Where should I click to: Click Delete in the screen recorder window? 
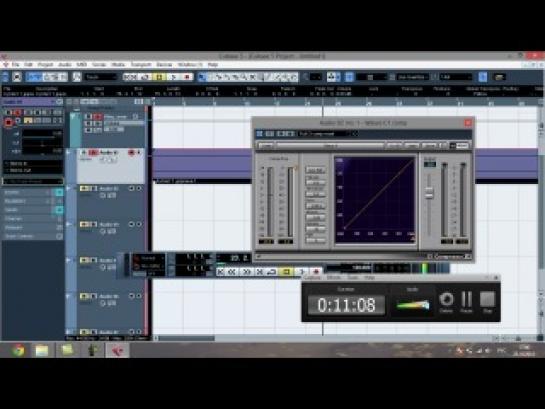[x=446, y=302]
